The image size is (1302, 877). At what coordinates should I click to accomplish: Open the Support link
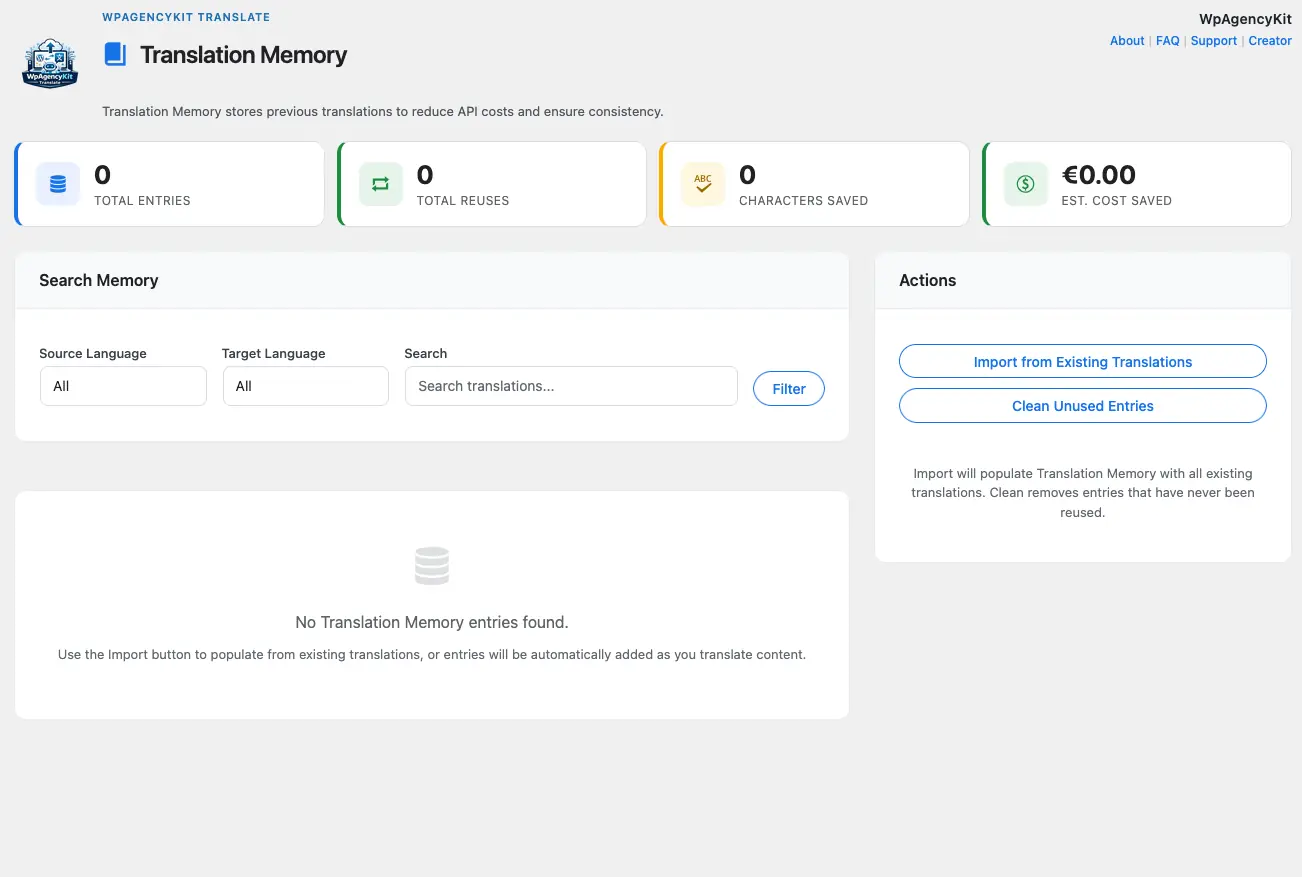pyautogui.click(x=1214, y=41)
